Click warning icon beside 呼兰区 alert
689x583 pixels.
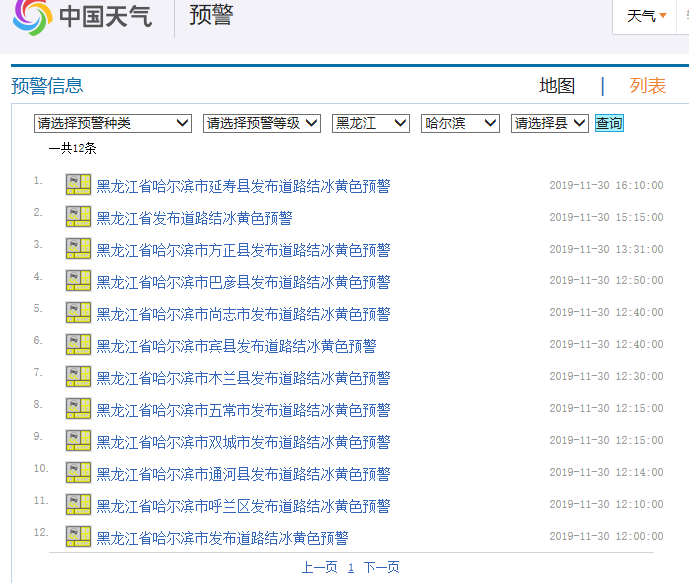[x=78, y=505]
